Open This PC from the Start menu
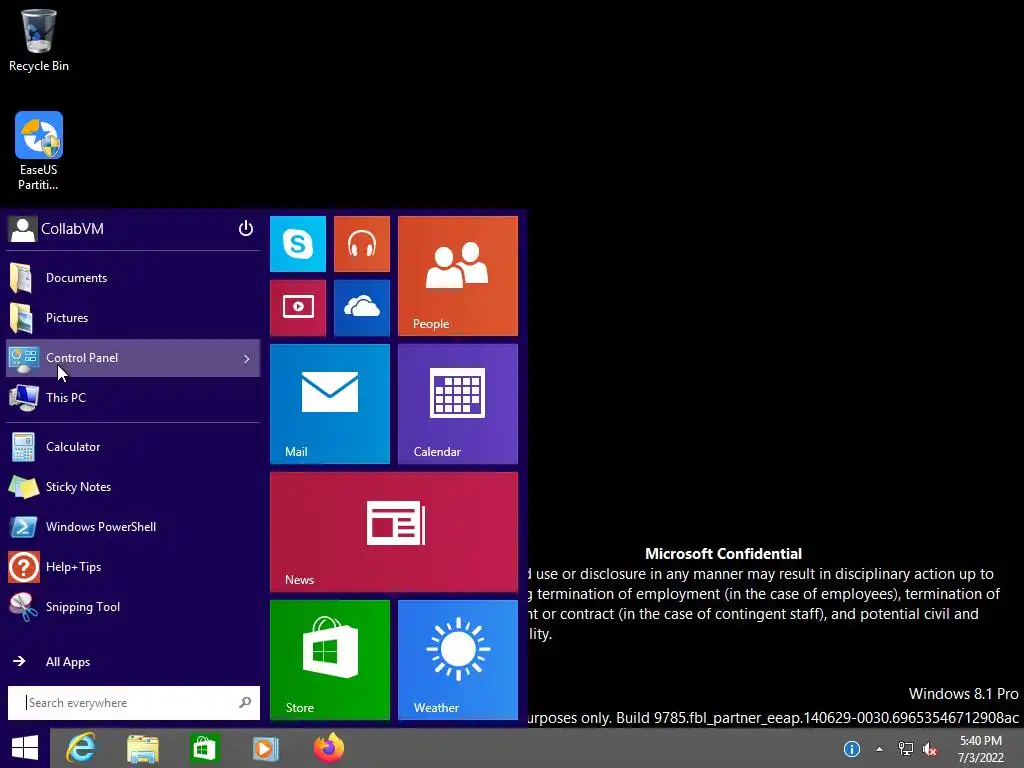Image resolution: width=1024 pixels, height=768 pixels. coord(133,398)
